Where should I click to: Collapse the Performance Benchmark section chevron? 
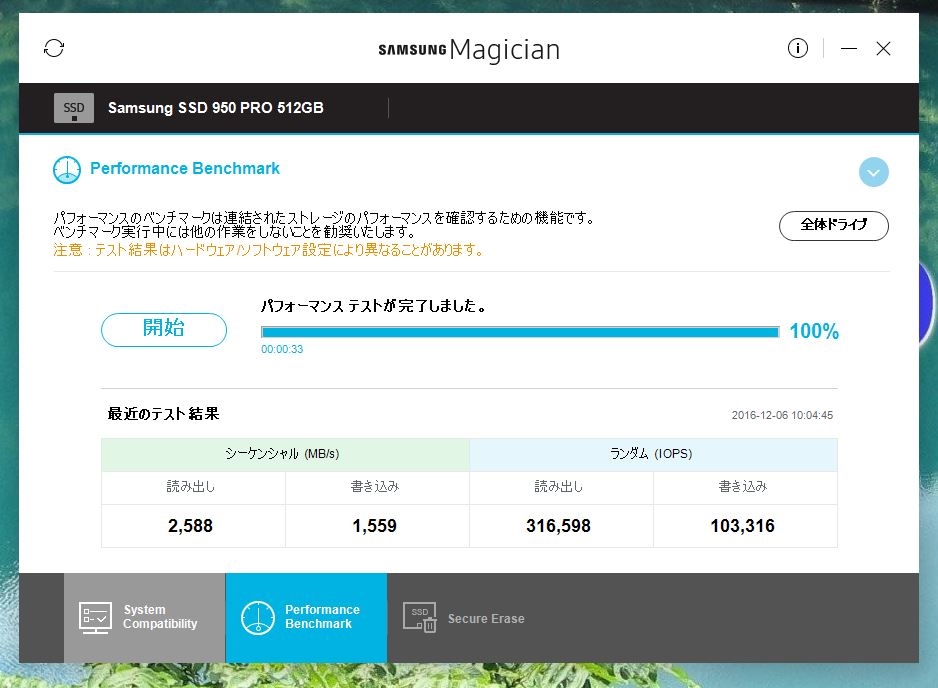873,172
